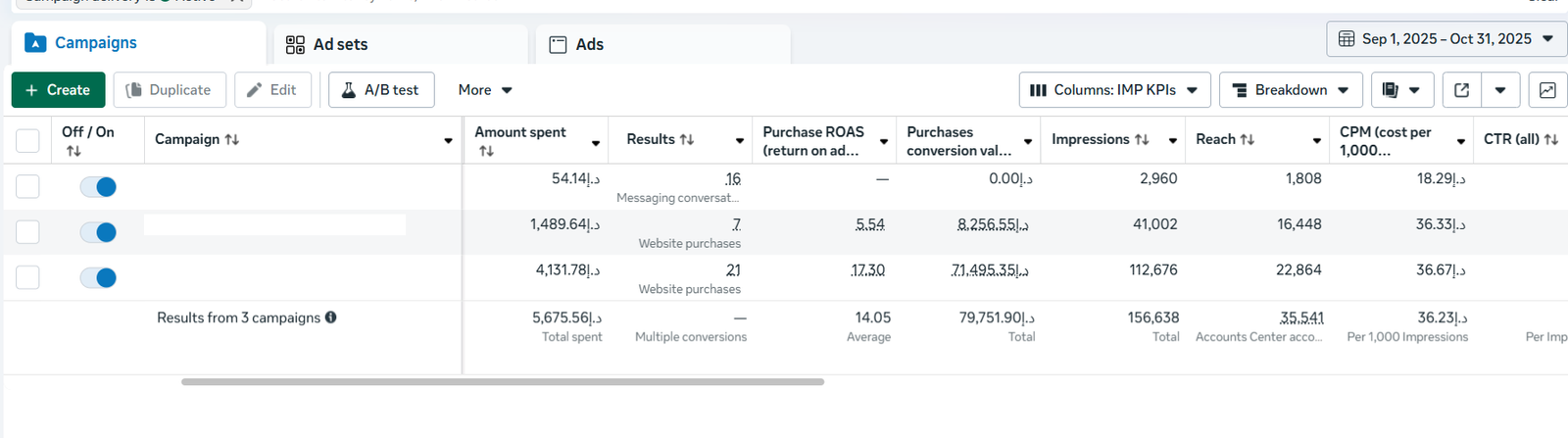Click the A/B test button
The image size is (1568, 438).
click(x=381, y=90)
